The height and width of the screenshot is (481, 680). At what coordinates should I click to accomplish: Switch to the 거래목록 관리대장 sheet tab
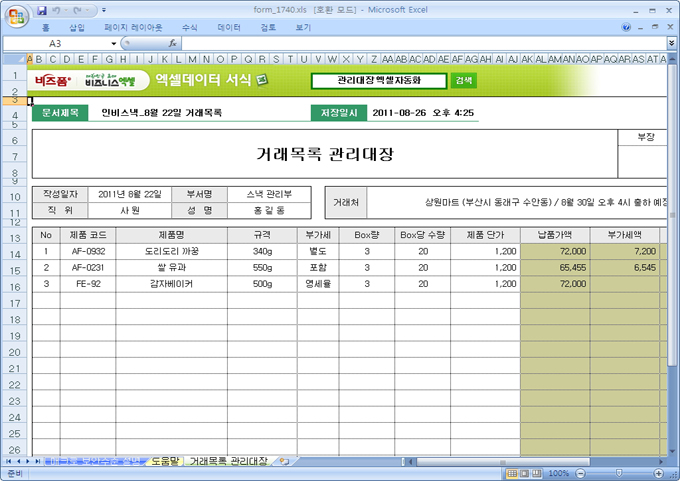[229, 461]
